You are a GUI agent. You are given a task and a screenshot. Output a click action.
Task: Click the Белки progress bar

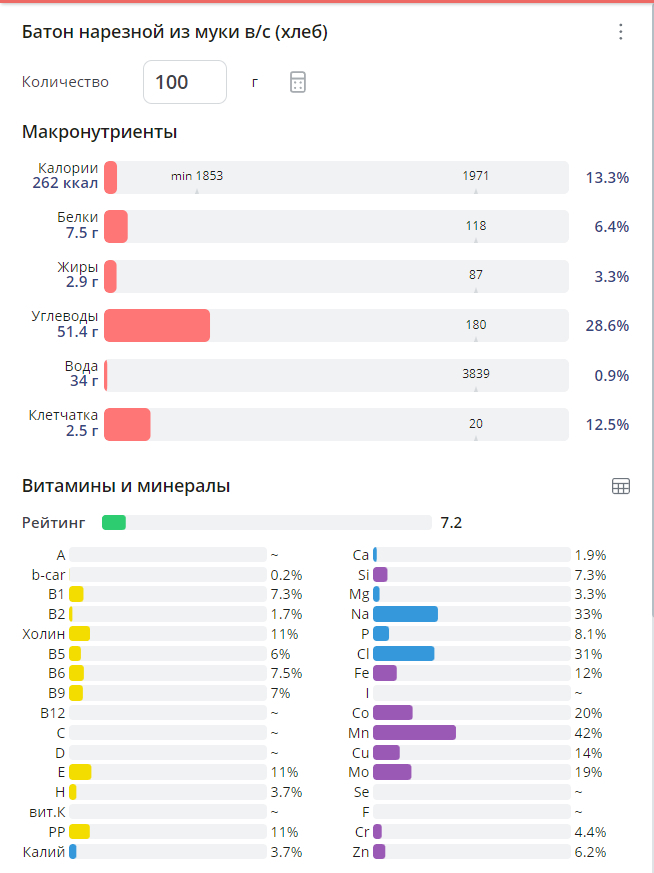[336, 227]
